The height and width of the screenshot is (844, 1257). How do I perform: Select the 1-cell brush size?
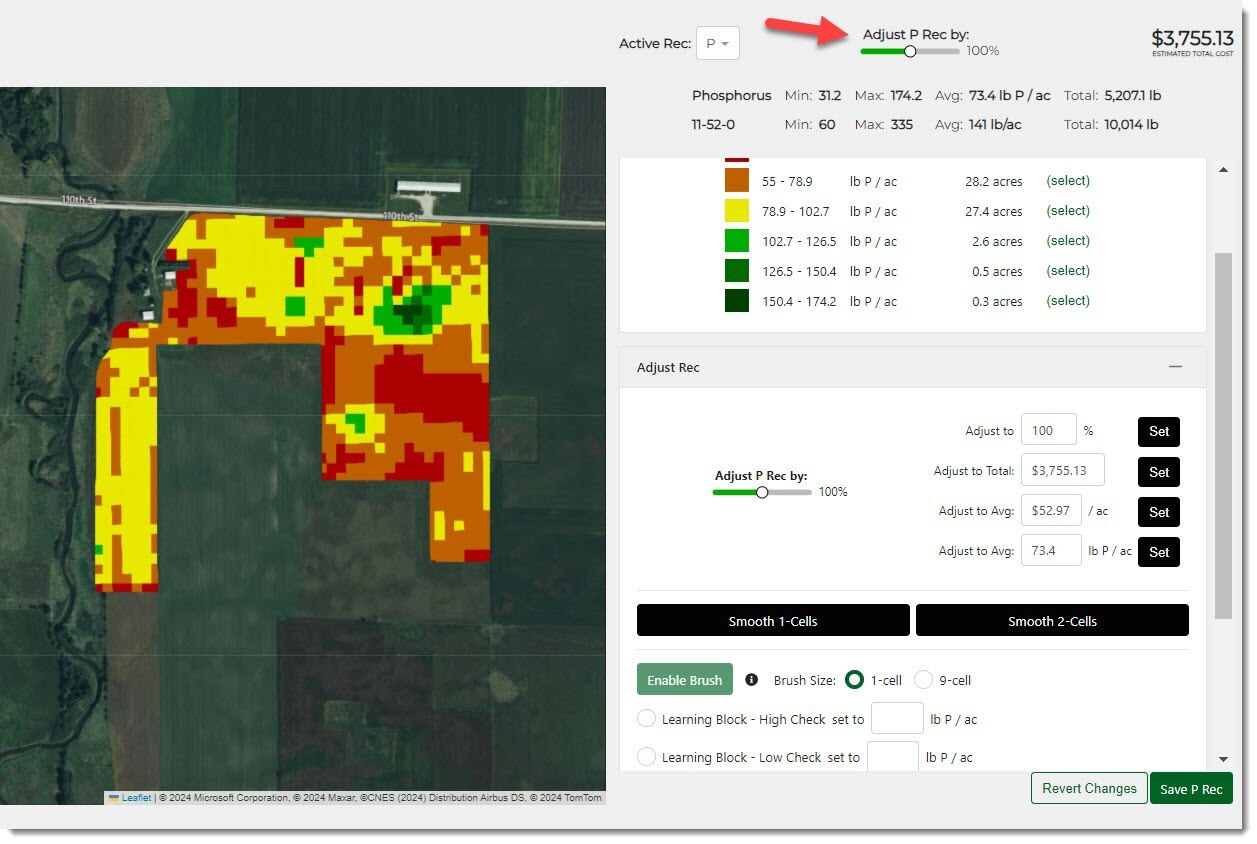click(x=854, y=680)
